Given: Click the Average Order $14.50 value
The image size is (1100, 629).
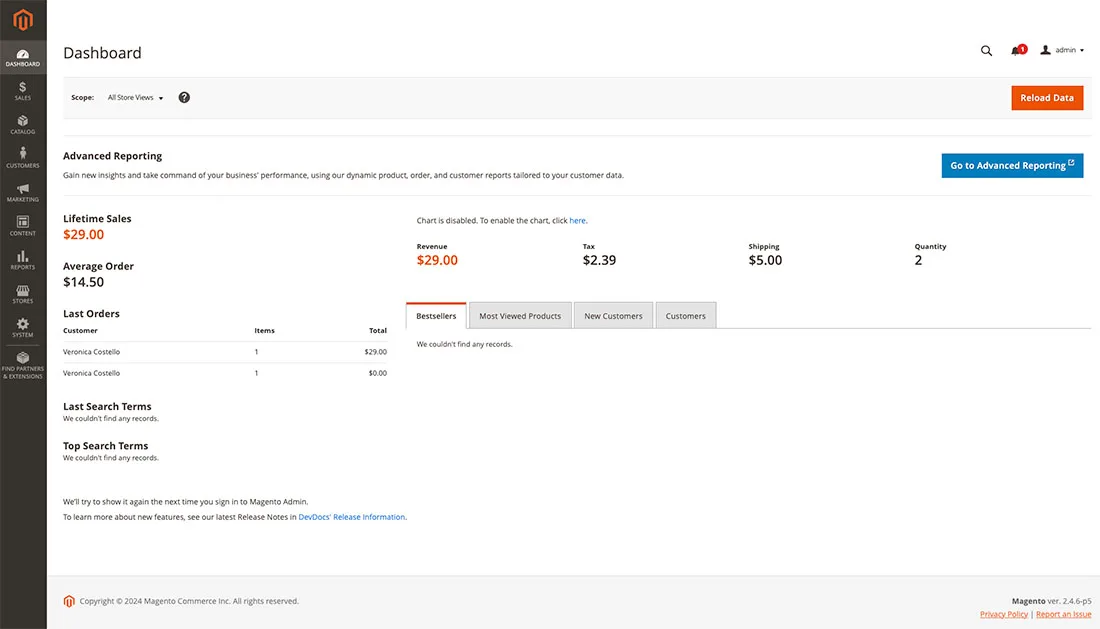Looking at the screenshot, I should (x=83, y=282).
